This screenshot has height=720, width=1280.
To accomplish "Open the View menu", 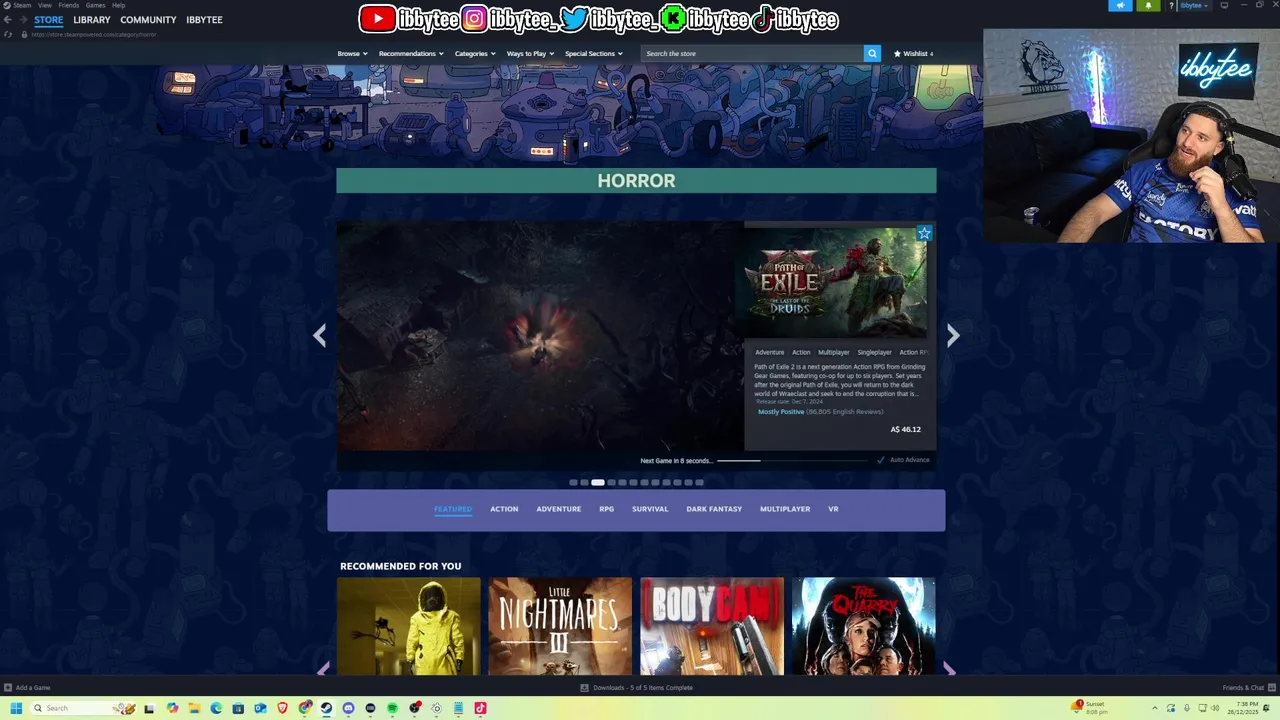I will (x=45, y=5).
